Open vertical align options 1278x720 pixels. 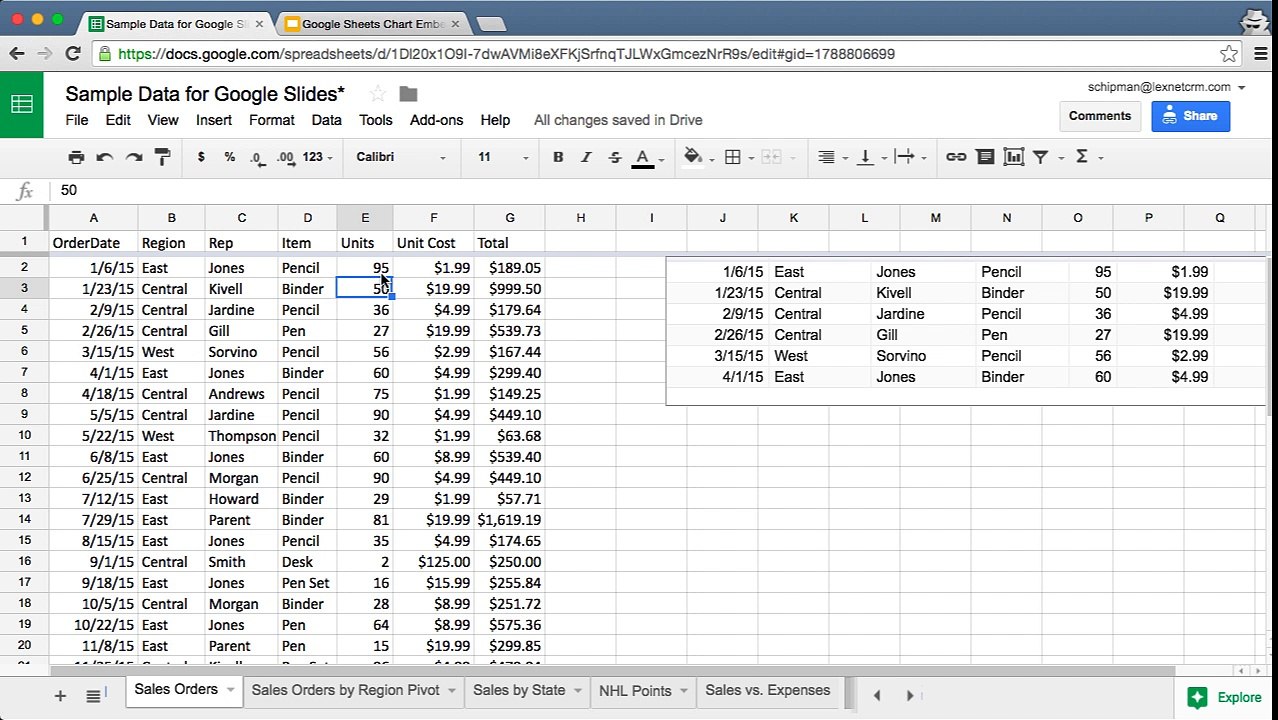(x=865, y=157)
